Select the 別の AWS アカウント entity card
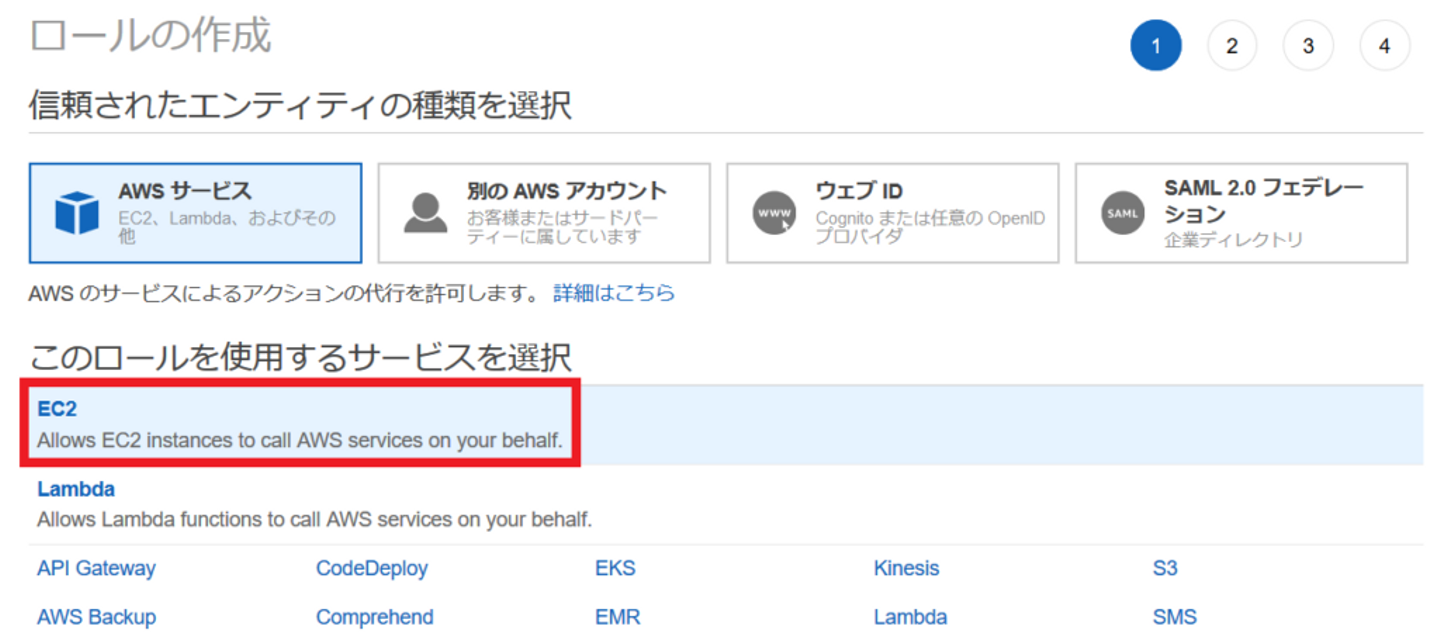 544,213
